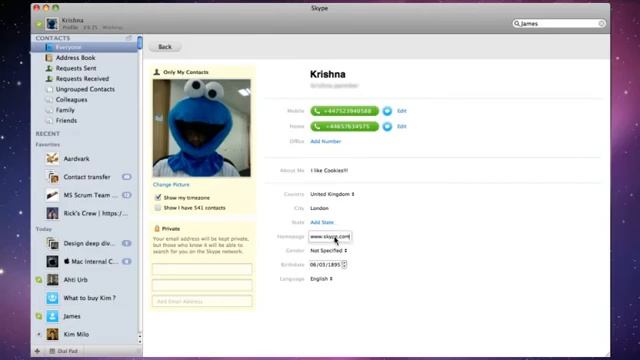This screenshot has width=640, height=360.
Task: Click the new contact icon beside CONTACTS
Action: click(129, 38)
